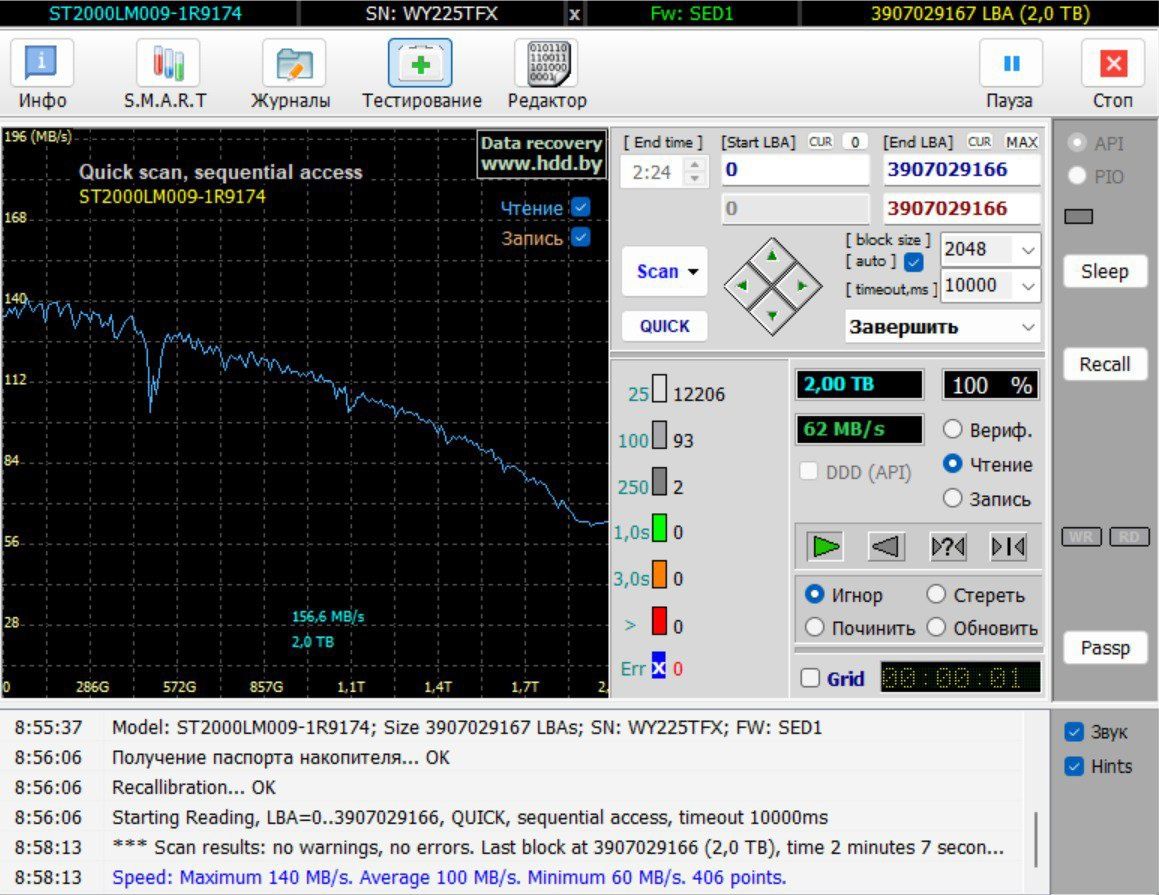The width and height of the screenshot is (1159, 895).
Task: Click the End LBA field 3907029166 in blue
Action: click(x=962, y=170)
